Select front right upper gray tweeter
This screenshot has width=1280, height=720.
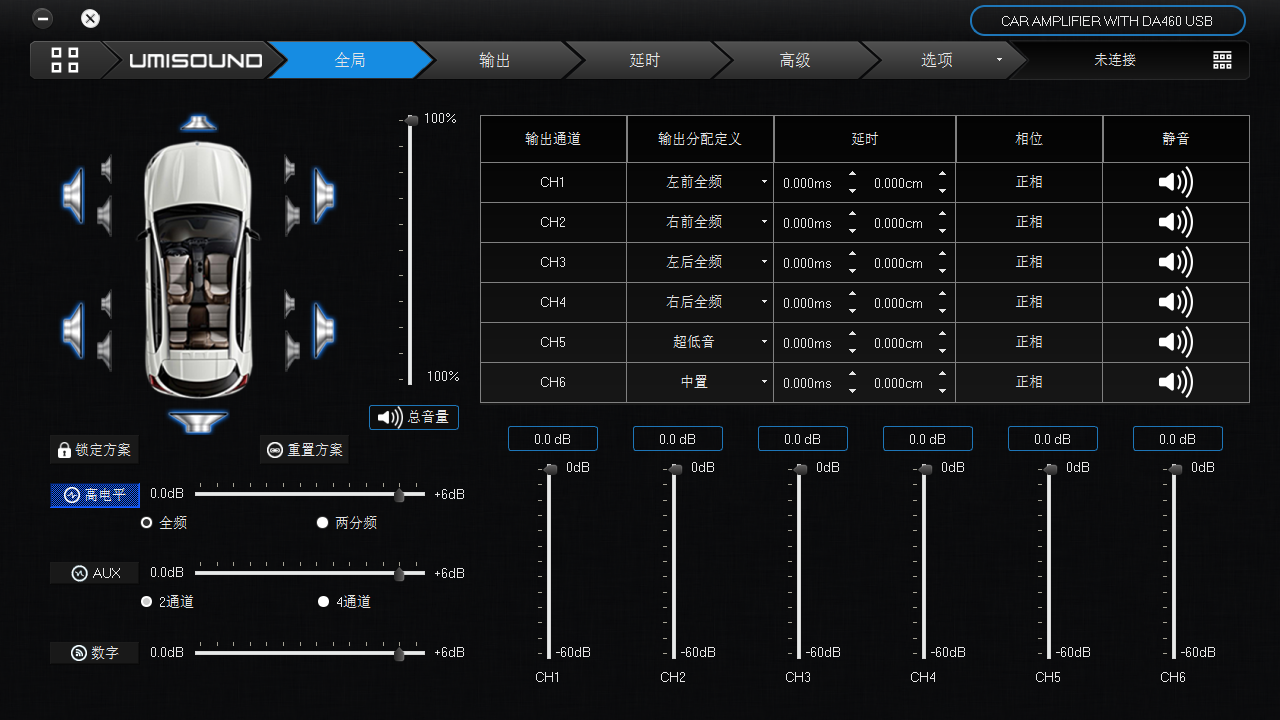pos(290,168)
